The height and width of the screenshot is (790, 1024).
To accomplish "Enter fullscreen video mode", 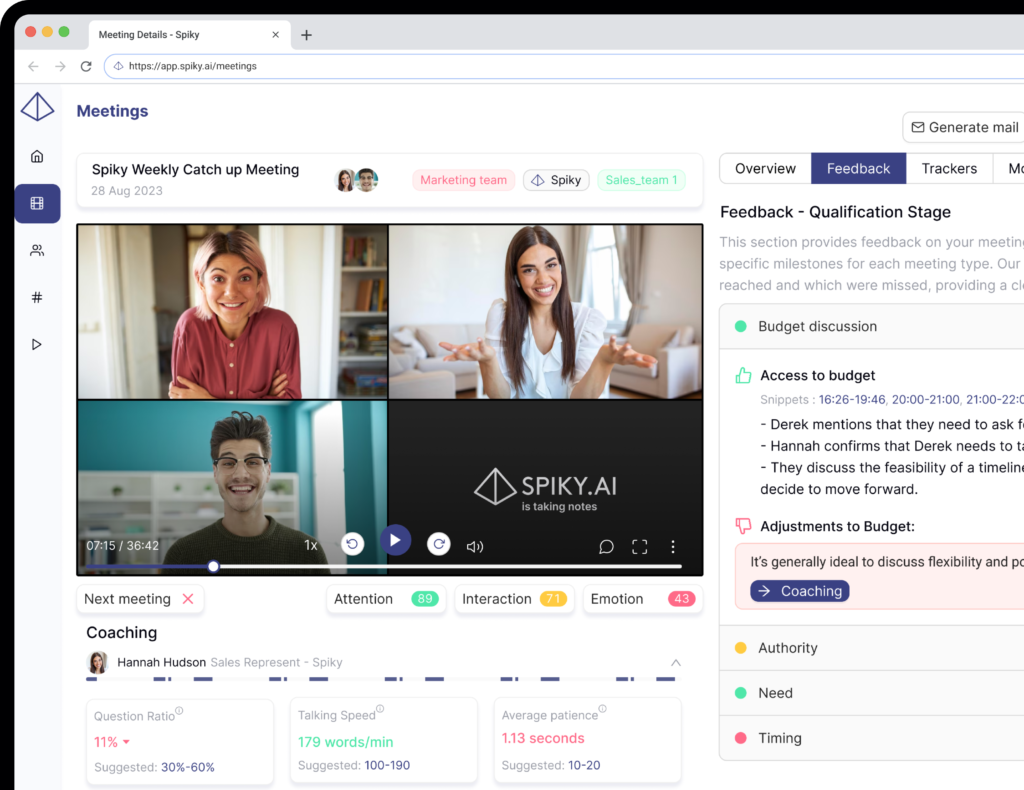I will (x=639, y=546).
